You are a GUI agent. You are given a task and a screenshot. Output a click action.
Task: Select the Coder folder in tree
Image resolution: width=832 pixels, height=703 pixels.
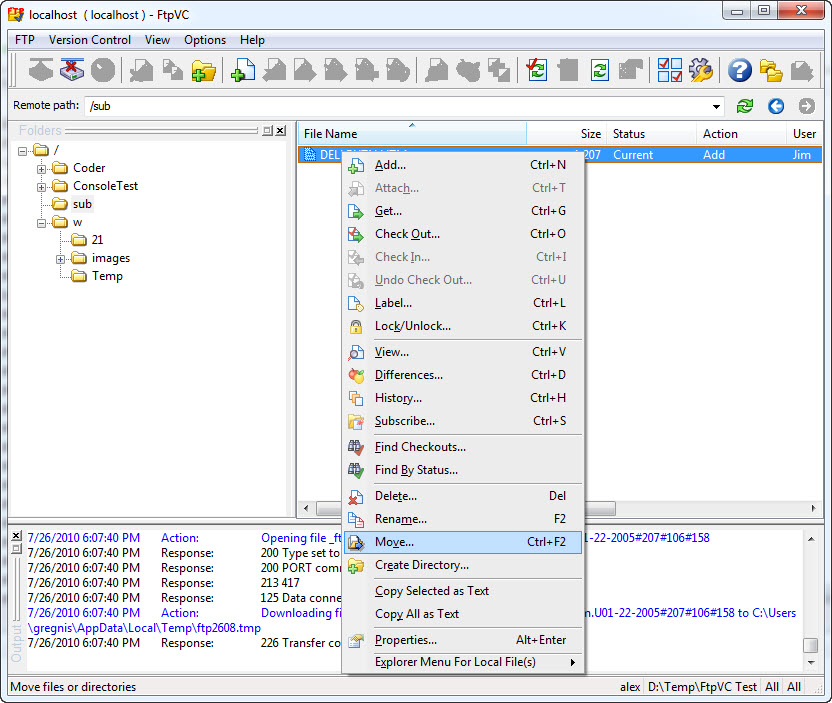coord(89,168)
